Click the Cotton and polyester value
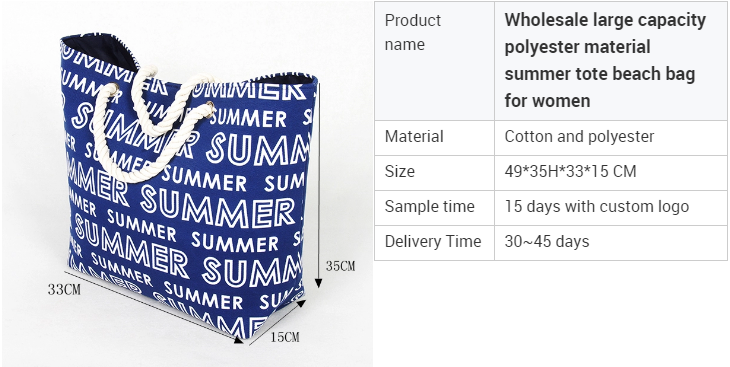The width and height of the screenshot is (730, 367). click(x=579, y=136)
